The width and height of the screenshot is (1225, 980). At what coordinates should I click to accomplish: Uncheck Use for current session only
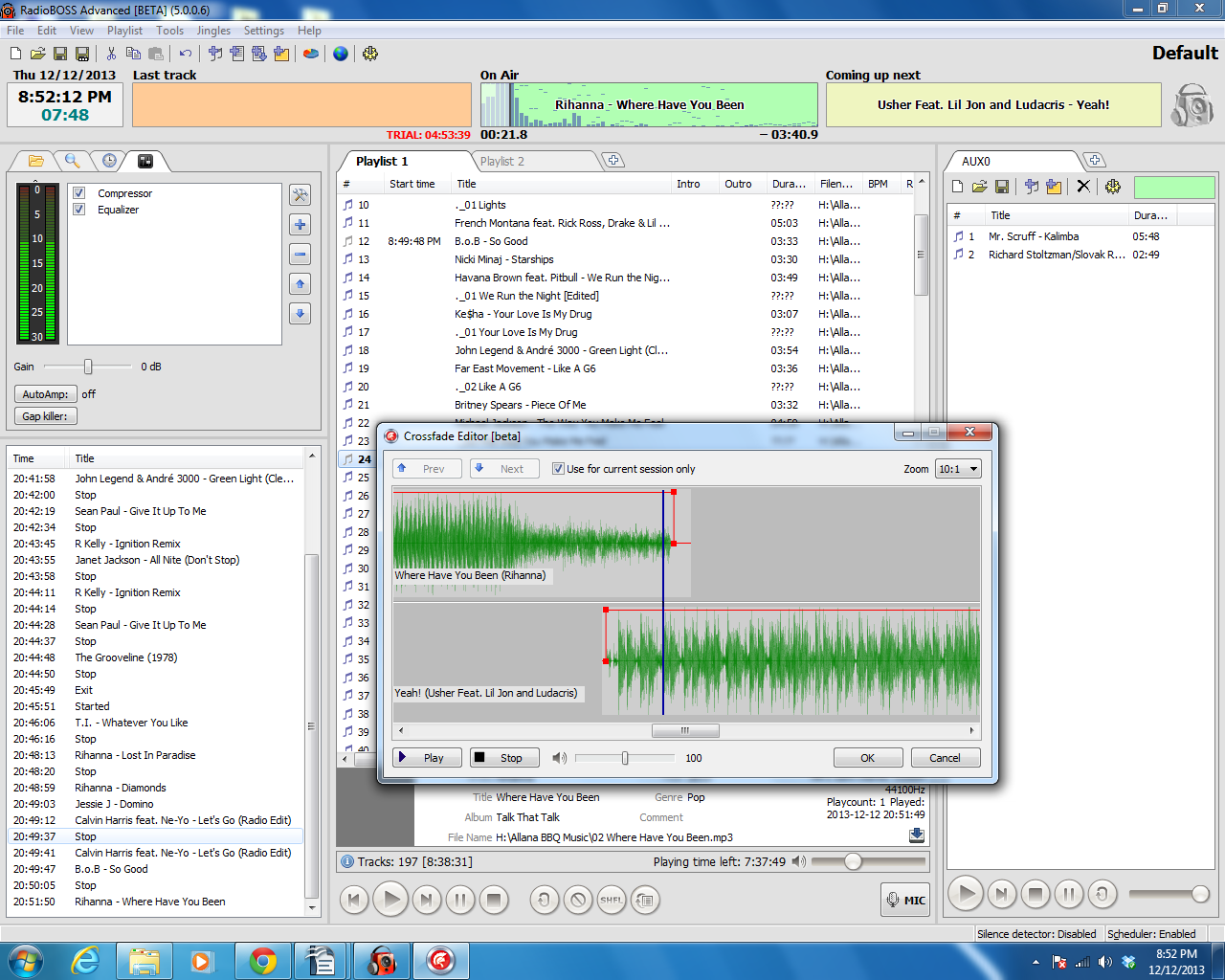558,469
